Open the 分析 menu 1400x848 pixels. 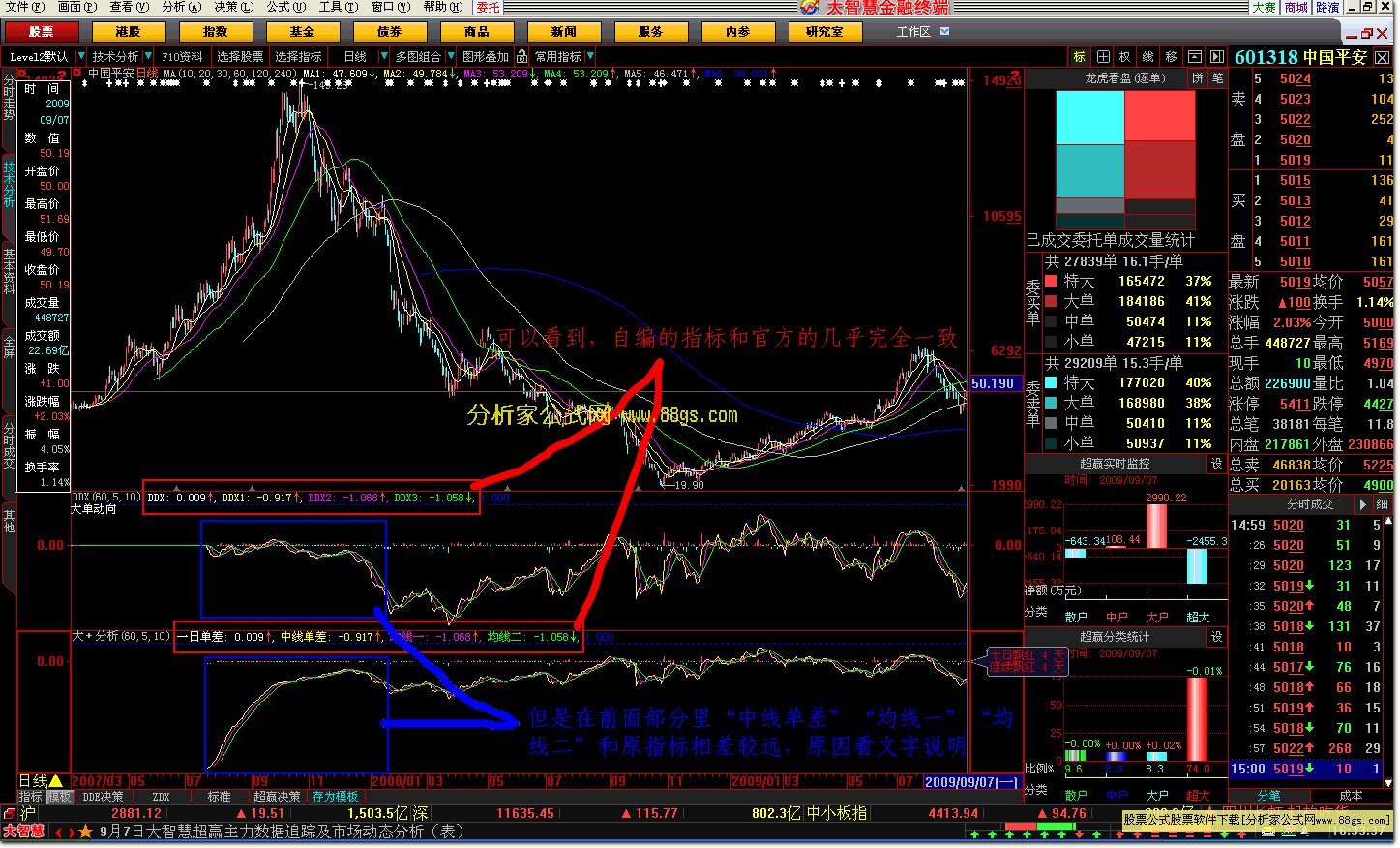pyautogui.click(x=182, y=7)
